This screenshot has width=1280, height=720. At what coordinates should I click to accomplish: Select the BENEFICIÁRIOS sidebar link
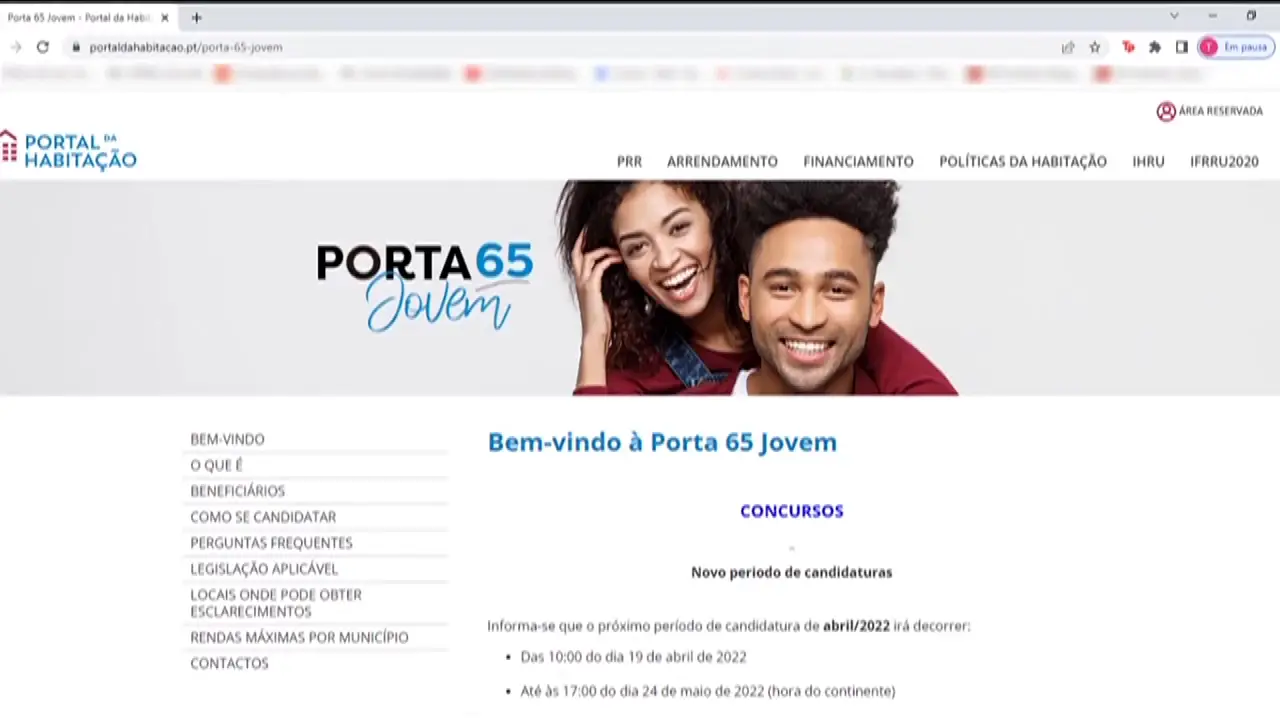[x=238, y=491]
